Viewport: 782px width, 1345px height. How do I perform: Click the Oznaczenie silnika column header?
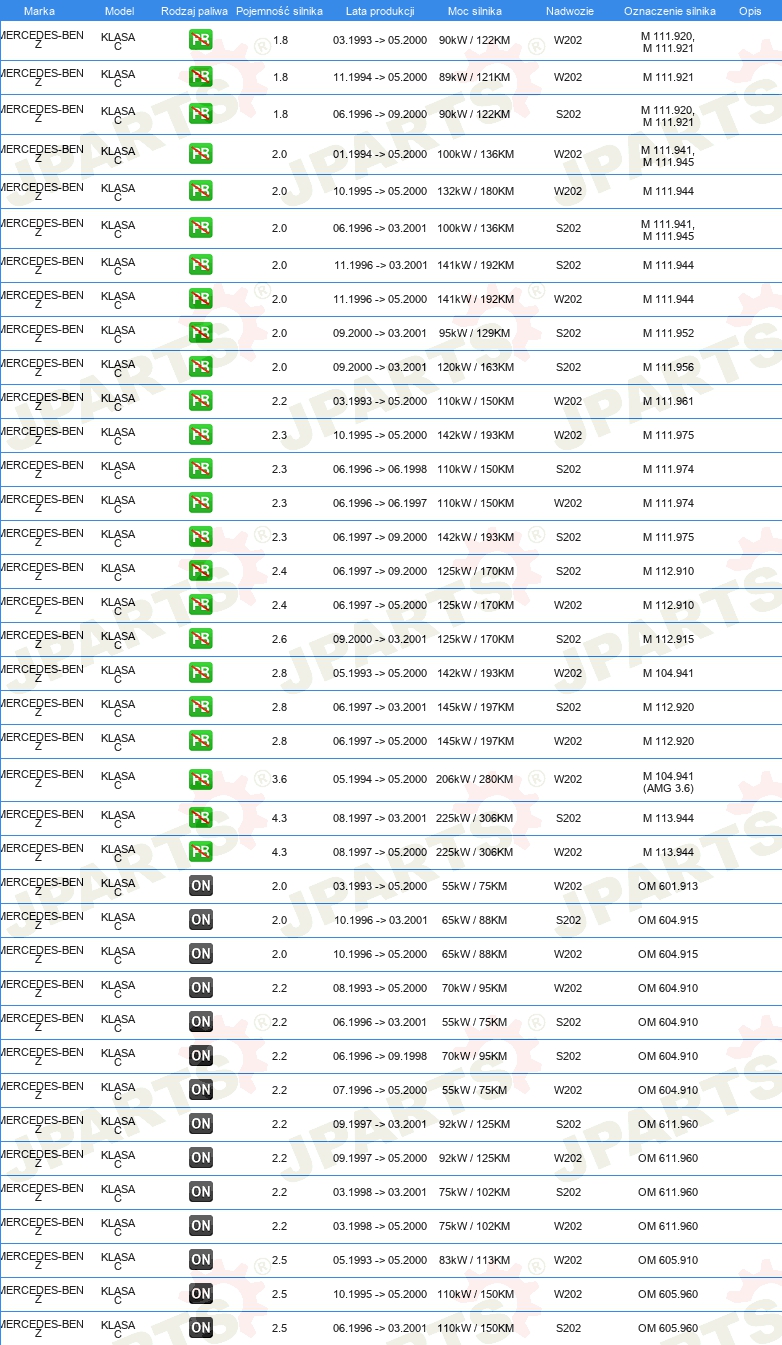tap(669, 11)
